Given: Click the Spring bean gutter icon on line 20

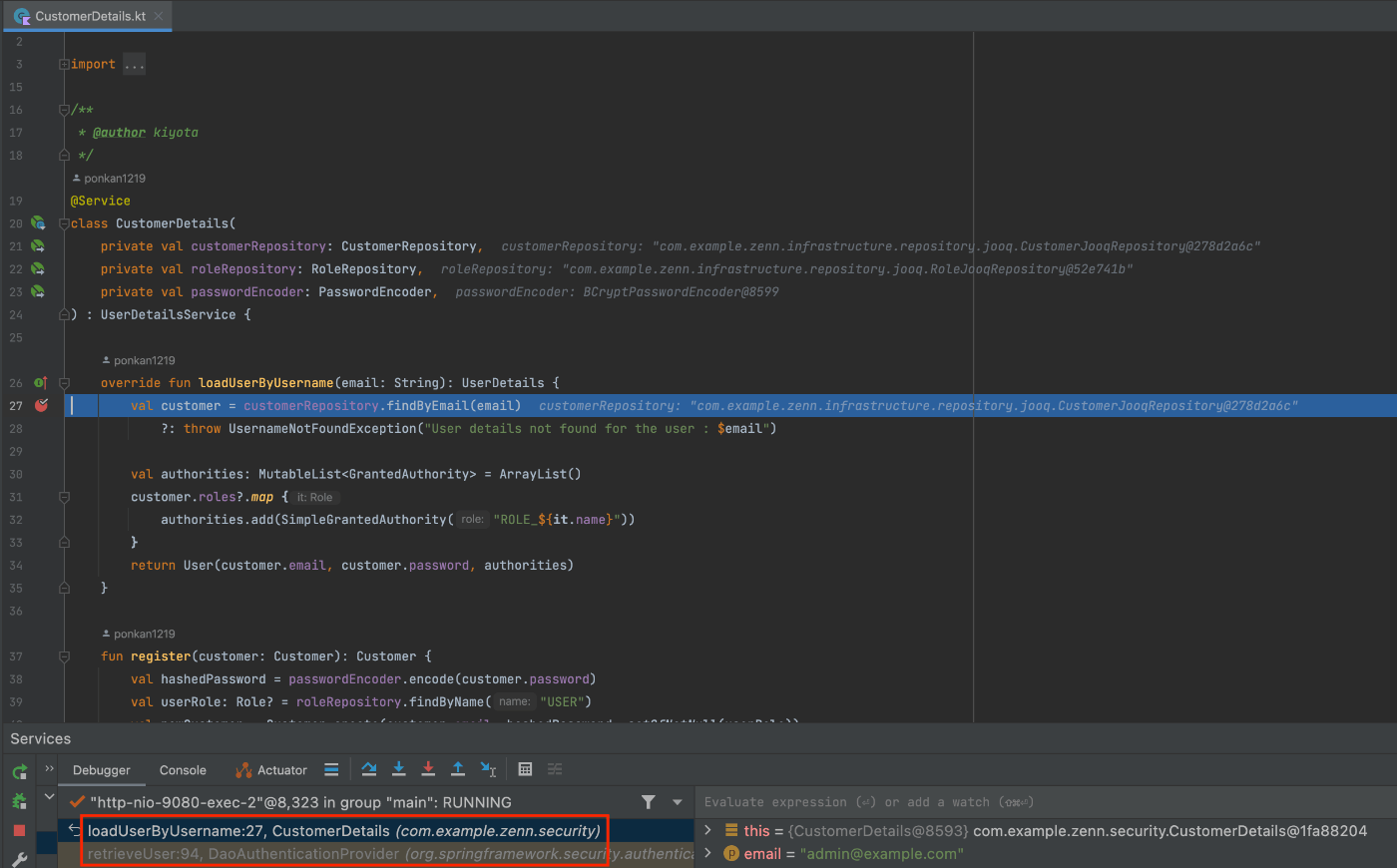Looking at the screenshot, I should [38, 223].
